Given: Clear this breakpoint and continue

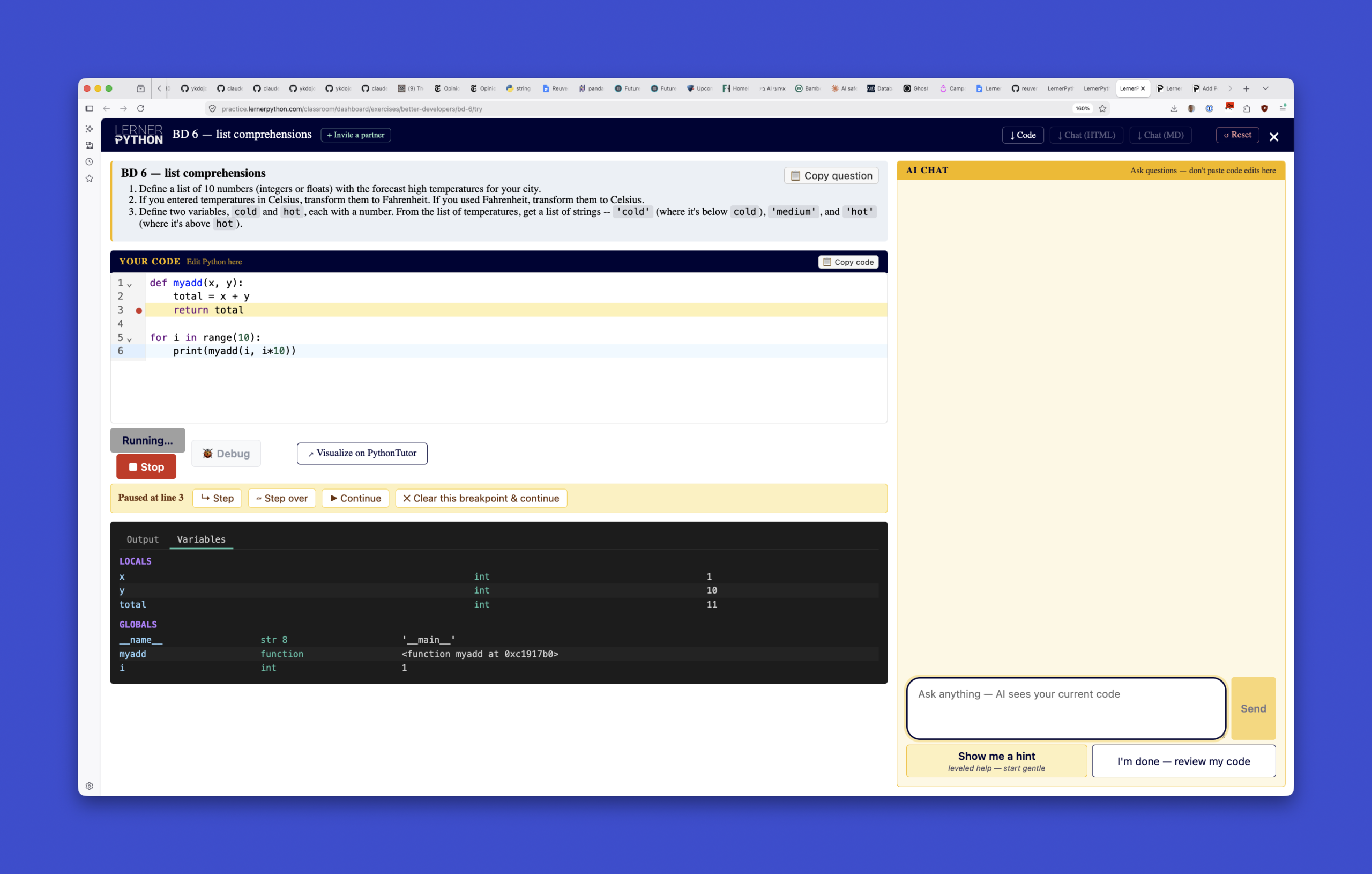Looking at the screenshot, I should click(481, 498).
